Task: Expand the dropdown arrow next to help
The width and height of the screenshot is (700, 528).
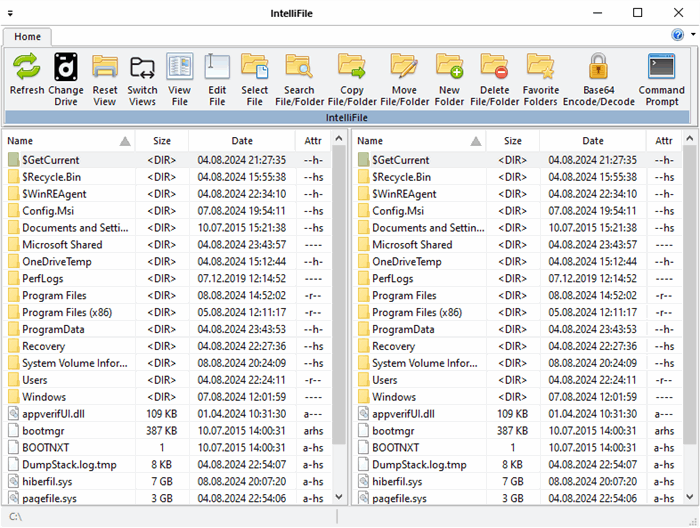Action: click(693, 34)
